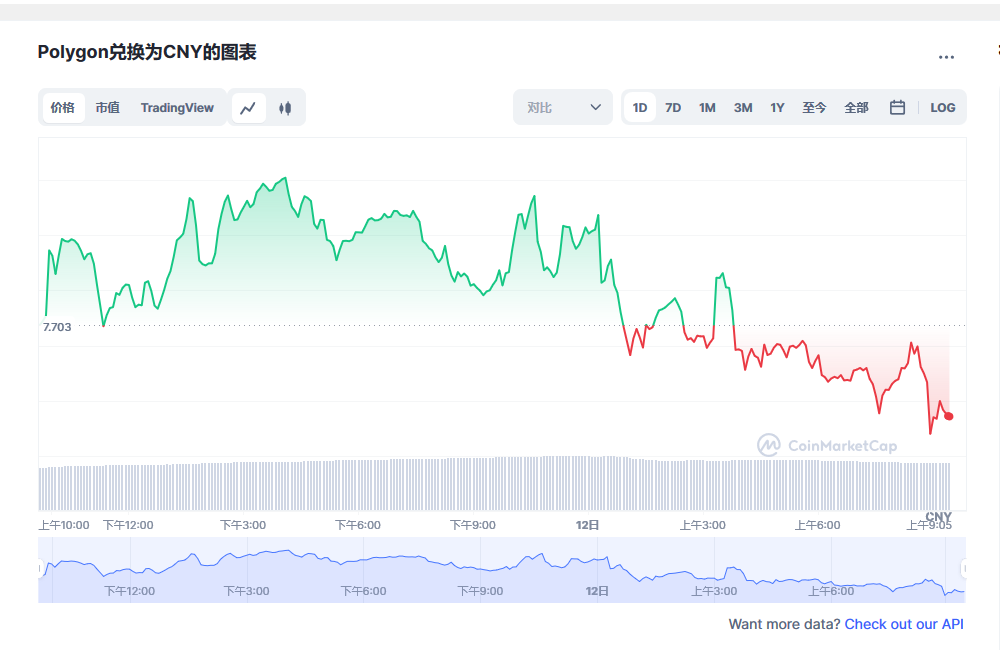Viewport: 1000px width, 650px height.
Task: Click the 下午6:00 label on main axis
Action: (x=358, y=525)
